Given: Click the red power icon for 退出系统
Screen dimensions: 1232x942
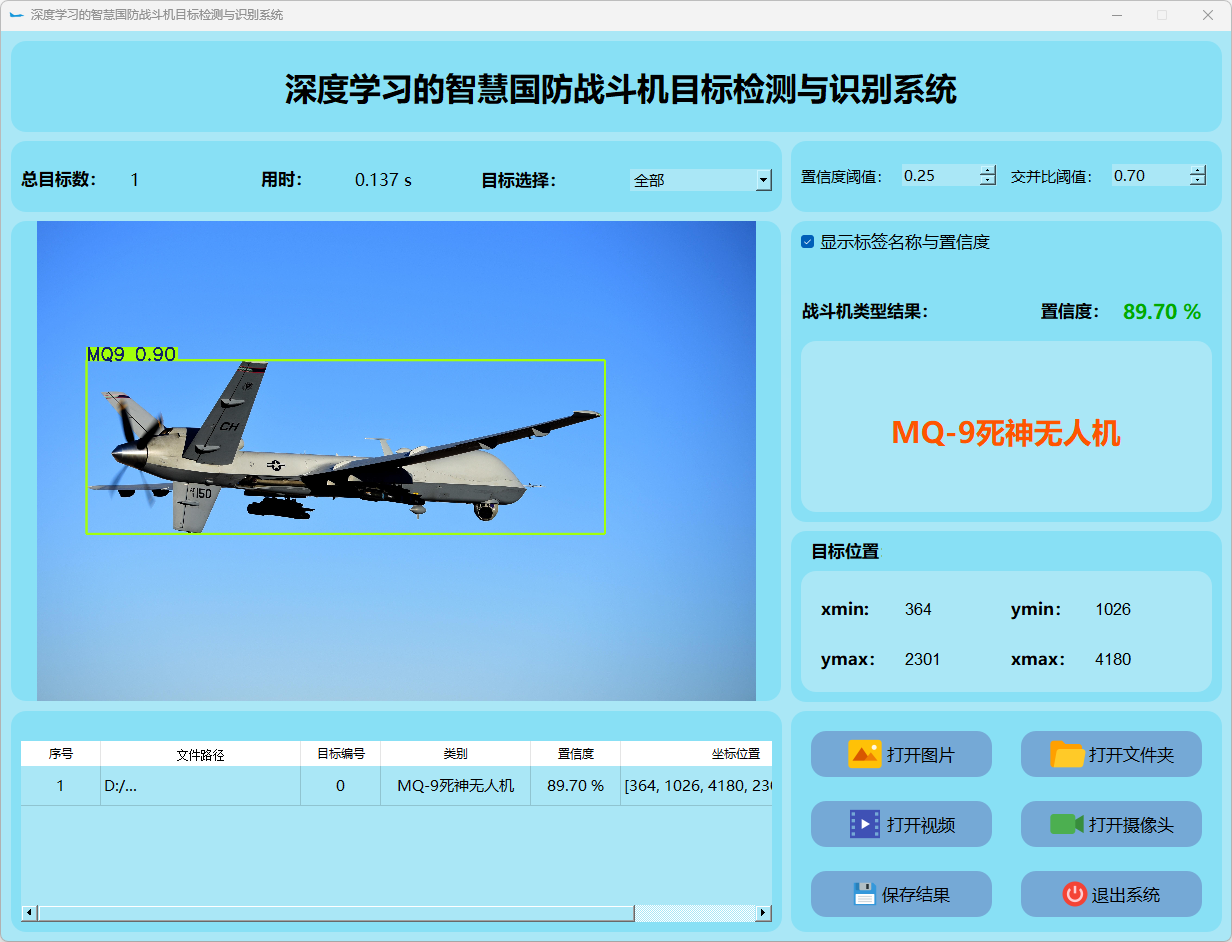Looking at the screenshot, I should [1074, 894].
